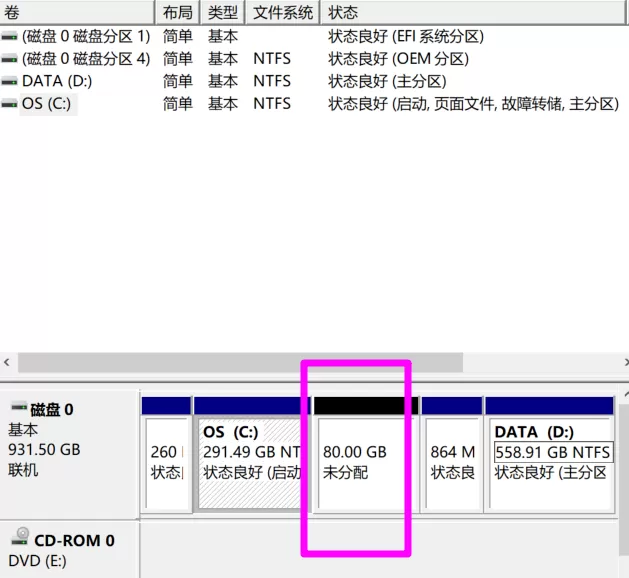Select the CD-ROM 0 label
Viewport: 629px width, 578px height.
click(x=75, y=541)
